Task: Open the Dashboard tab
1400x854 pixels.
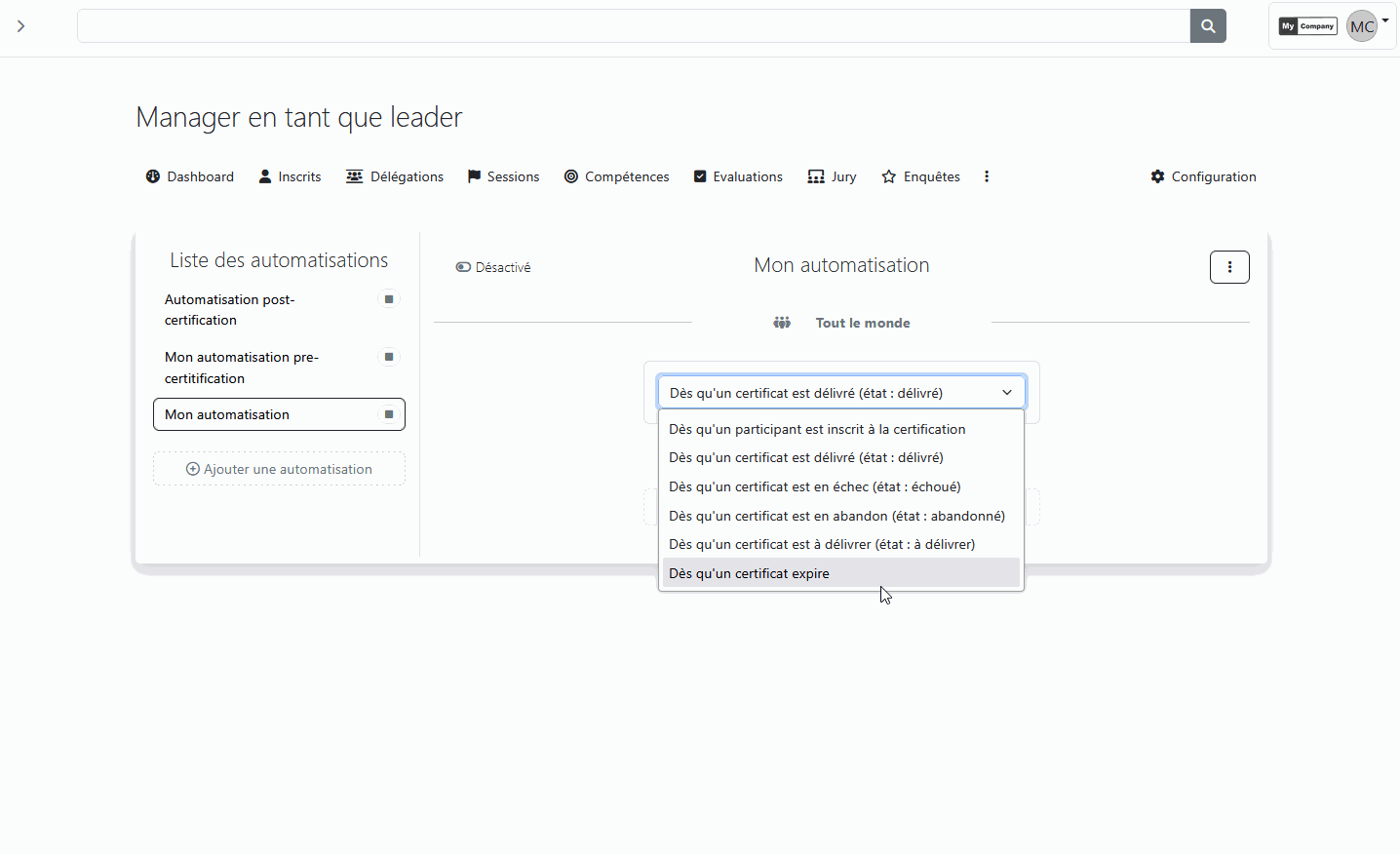Action: click(x=190, y=176)
